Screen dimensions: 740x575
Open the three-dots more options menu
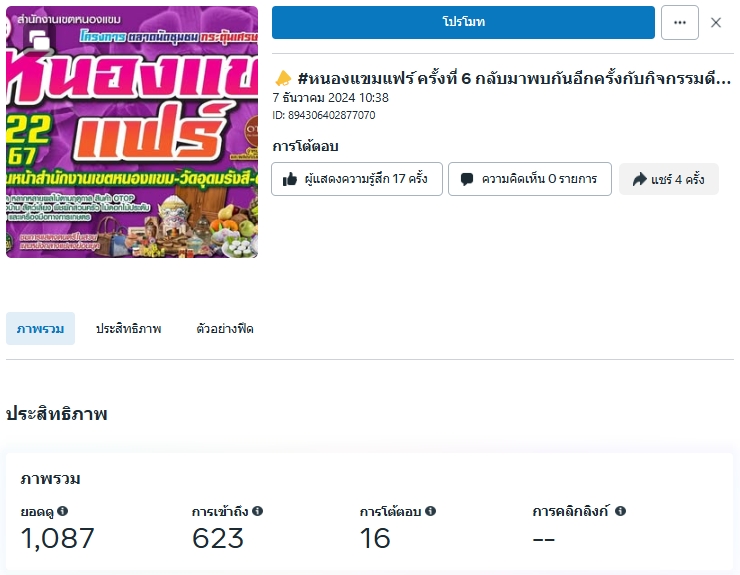click(x=680, y=22)
